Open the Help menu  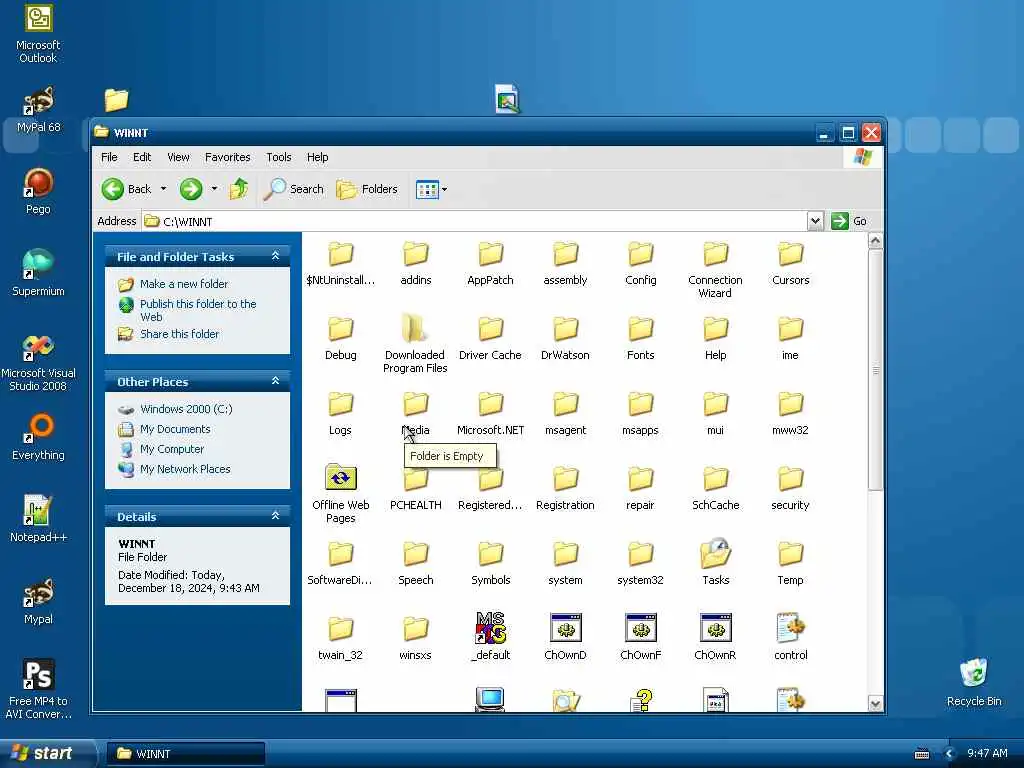317,157
